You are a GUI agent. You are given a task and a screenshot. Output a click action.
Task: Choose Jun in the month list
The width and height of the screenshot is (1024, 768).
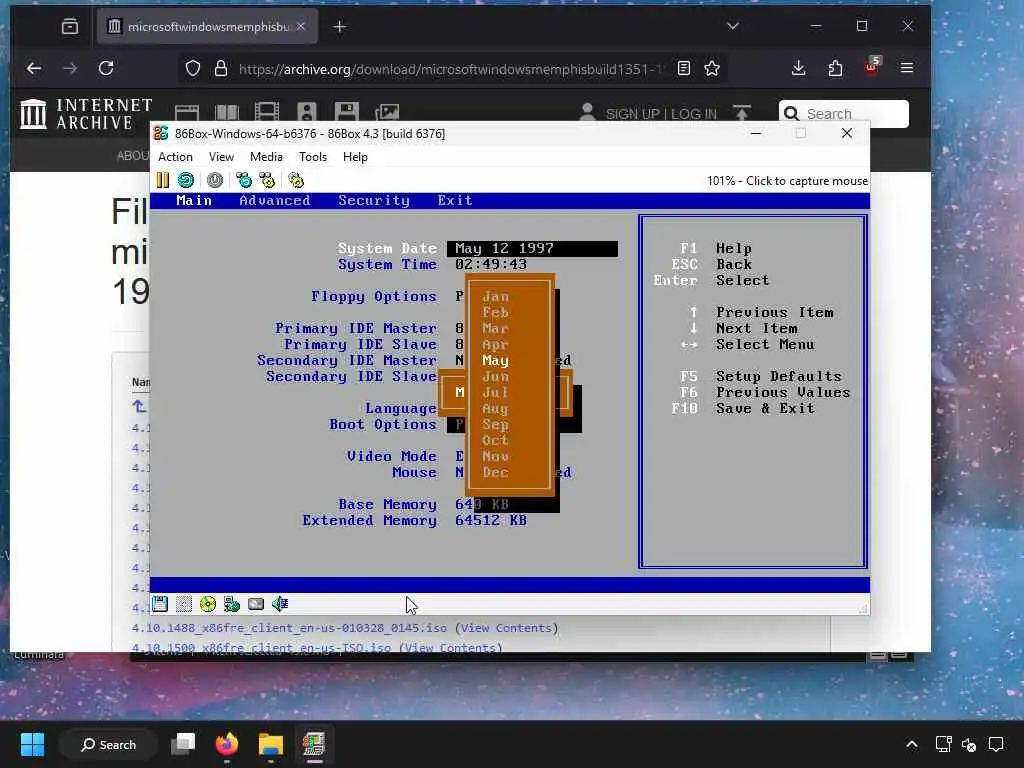pyautogui.click(x=495, y=377)
